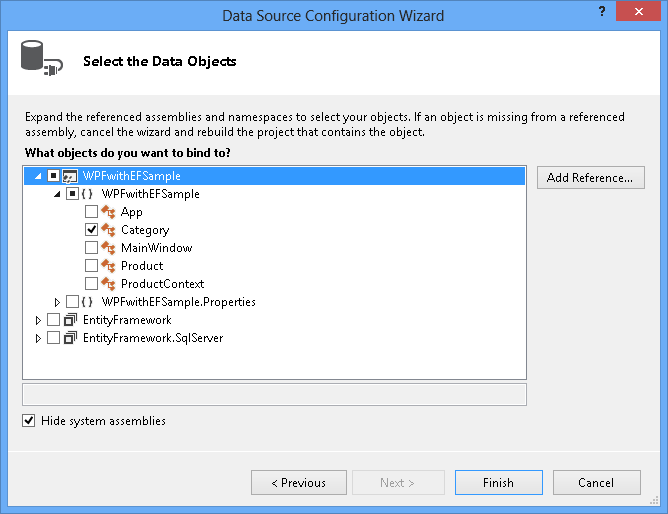This screenshot has width=668, height=514.
Task: Click the WPFwithEFSample root assembly icon
Action: [70, 176]
